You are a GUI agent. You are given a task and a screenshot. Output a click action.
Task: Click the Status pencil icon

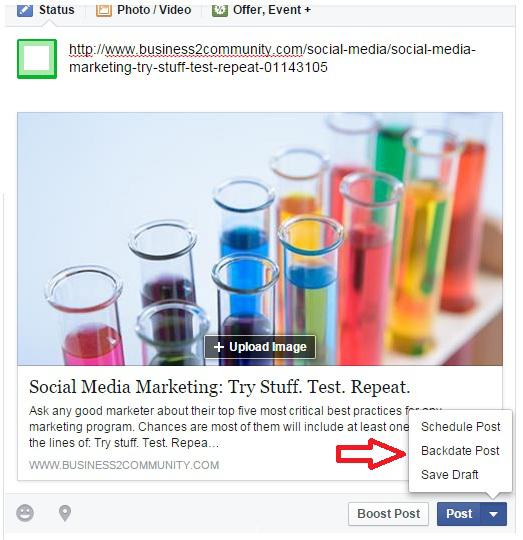coord(25,10)
